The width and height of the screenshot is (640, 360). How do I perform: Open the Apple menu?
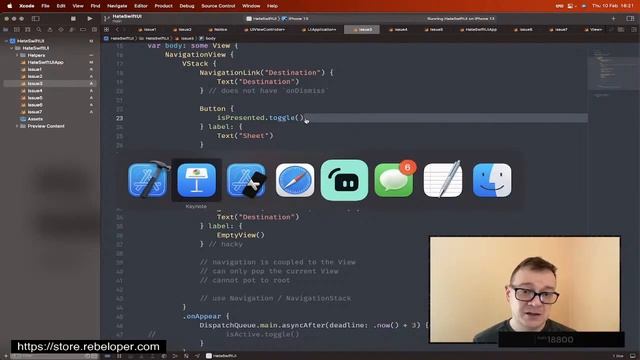pos(9,6)
